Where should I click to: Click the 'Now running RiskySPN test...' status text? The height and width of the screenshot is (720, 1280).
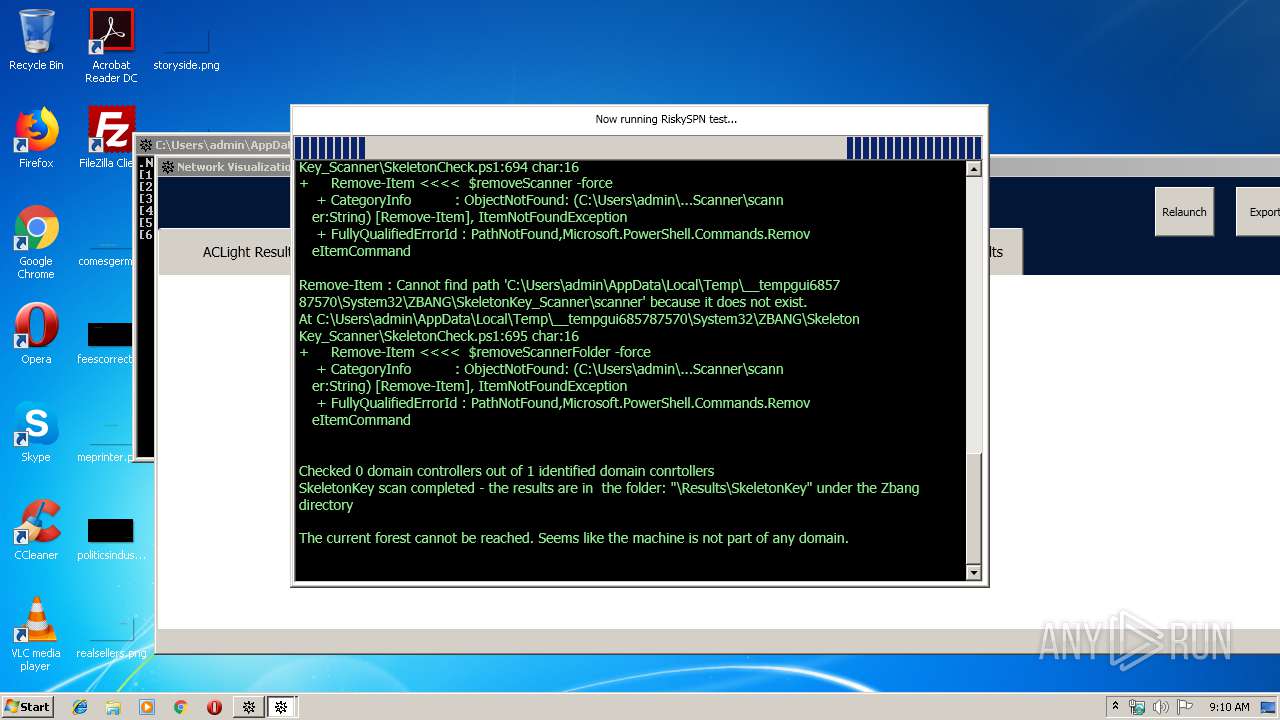(666, 119)
